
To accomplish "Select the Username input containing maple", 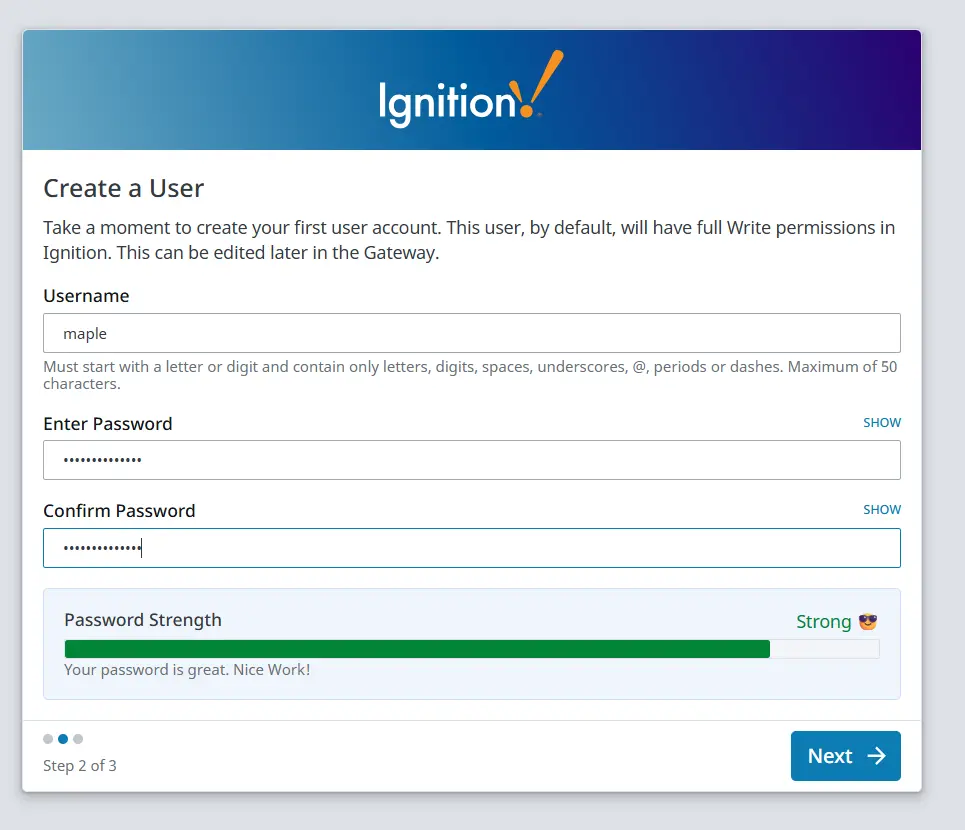I will click(470, 333).
